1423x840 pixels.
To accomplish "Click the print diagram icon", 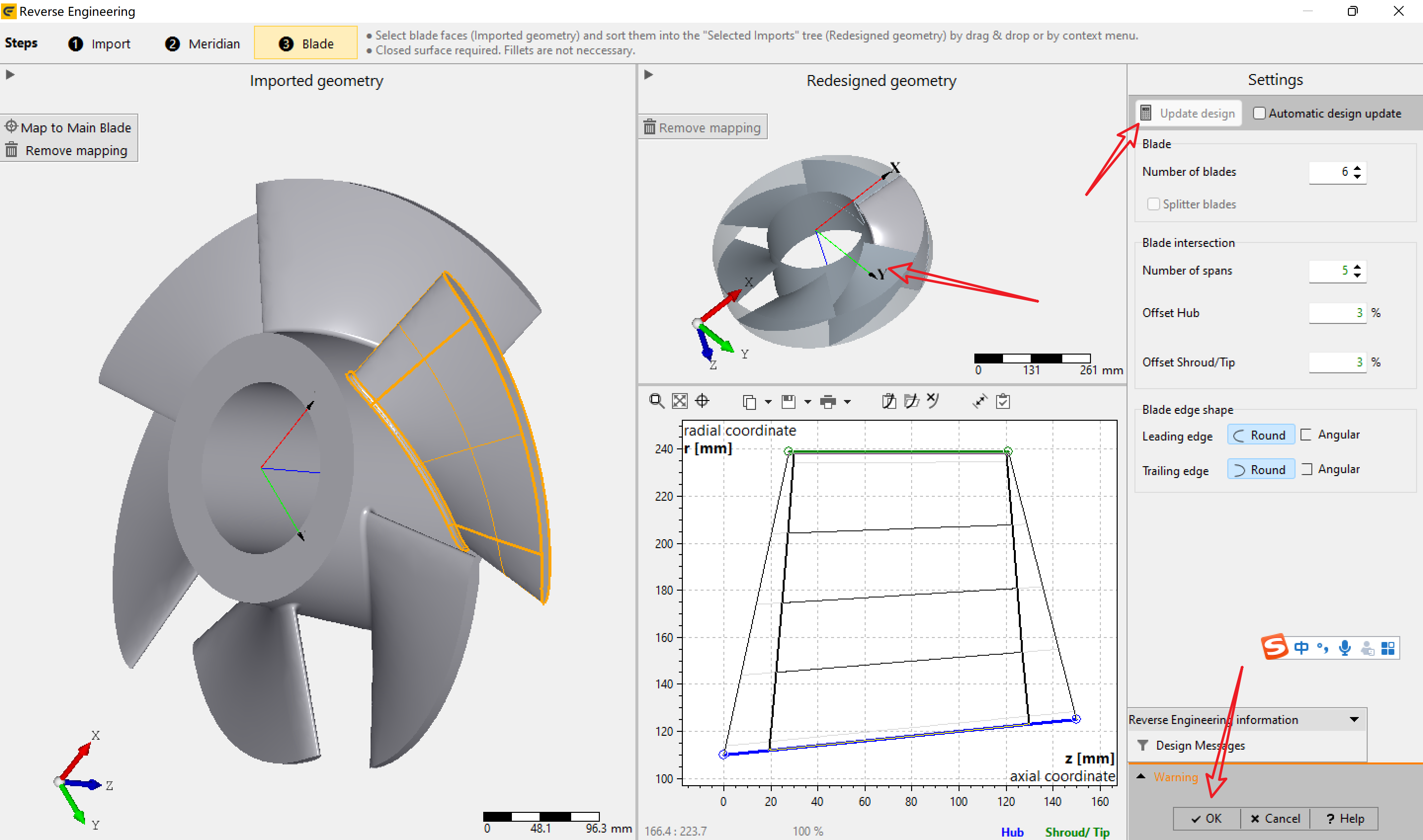I will click(x=828, y=402).
